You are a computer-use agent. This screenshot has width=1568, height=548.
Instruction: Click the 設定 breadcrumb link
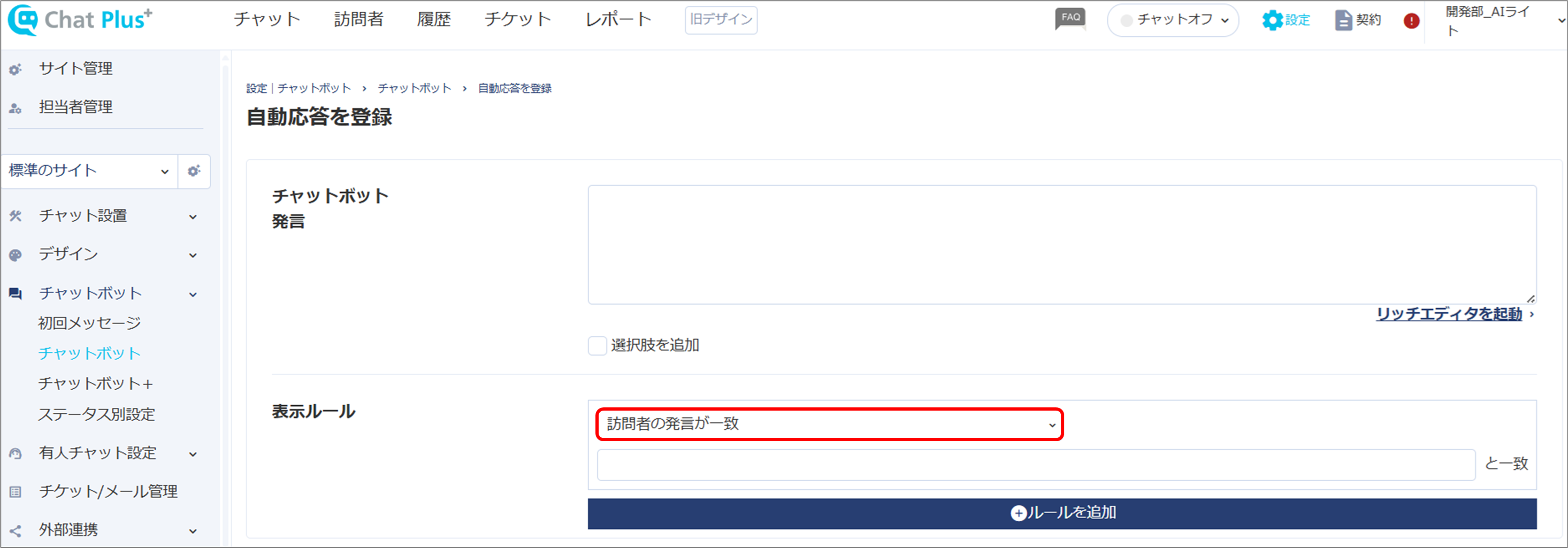[x=256, y=89]
